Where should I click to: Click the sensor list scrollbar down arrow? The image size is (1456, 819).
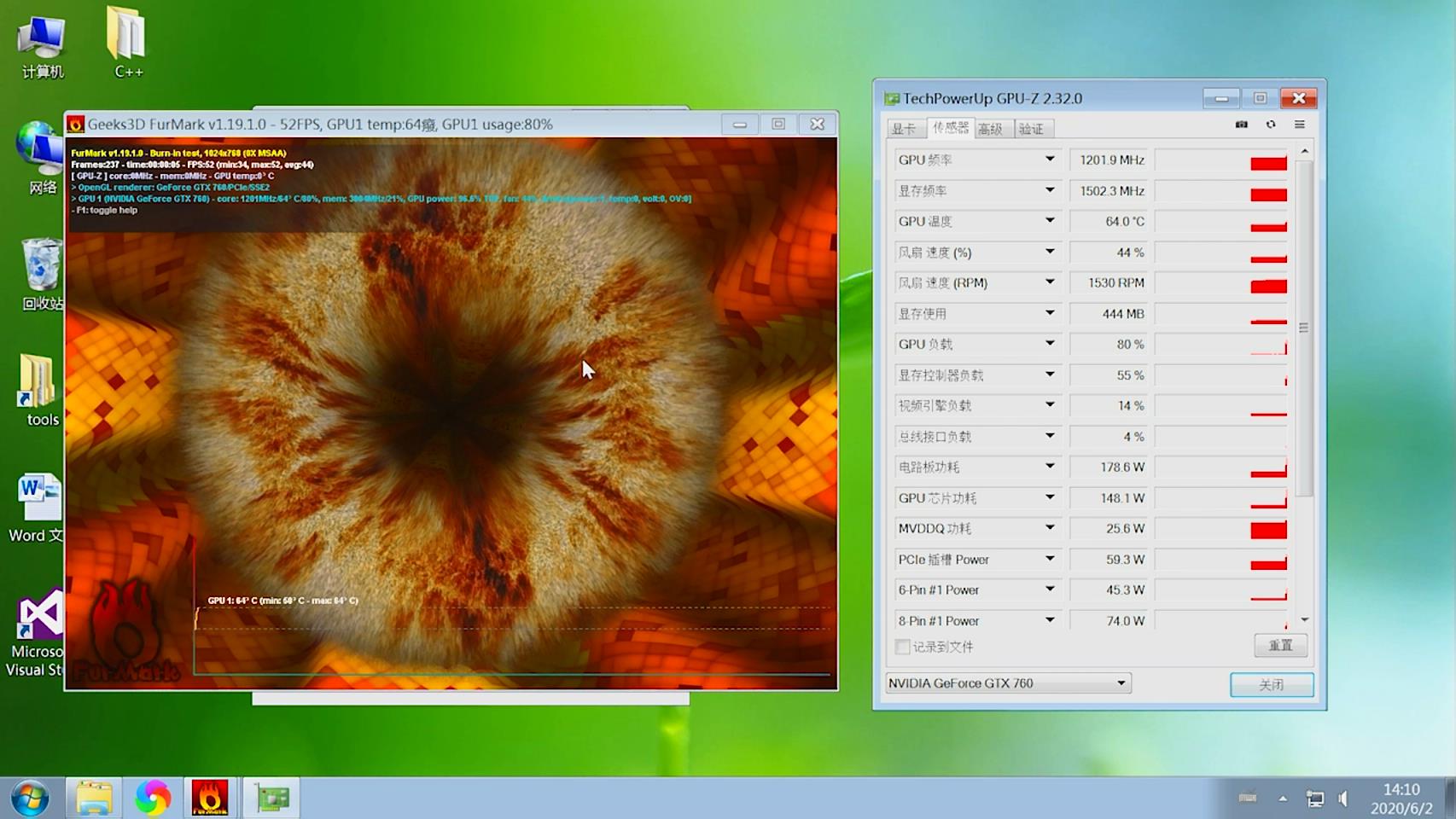click(1304, 620)
